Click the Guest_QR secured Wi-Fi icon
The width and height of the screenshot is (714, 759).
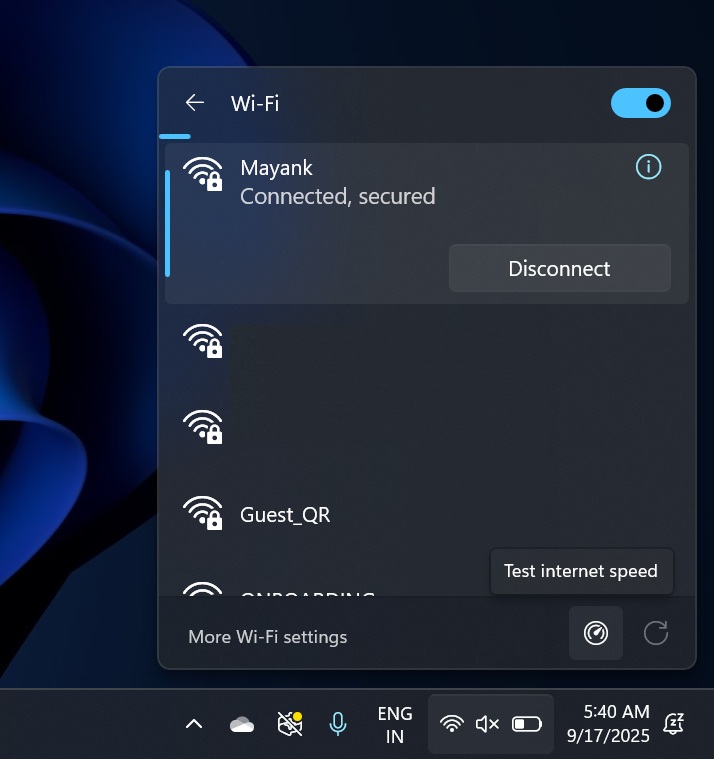[203, 513]
